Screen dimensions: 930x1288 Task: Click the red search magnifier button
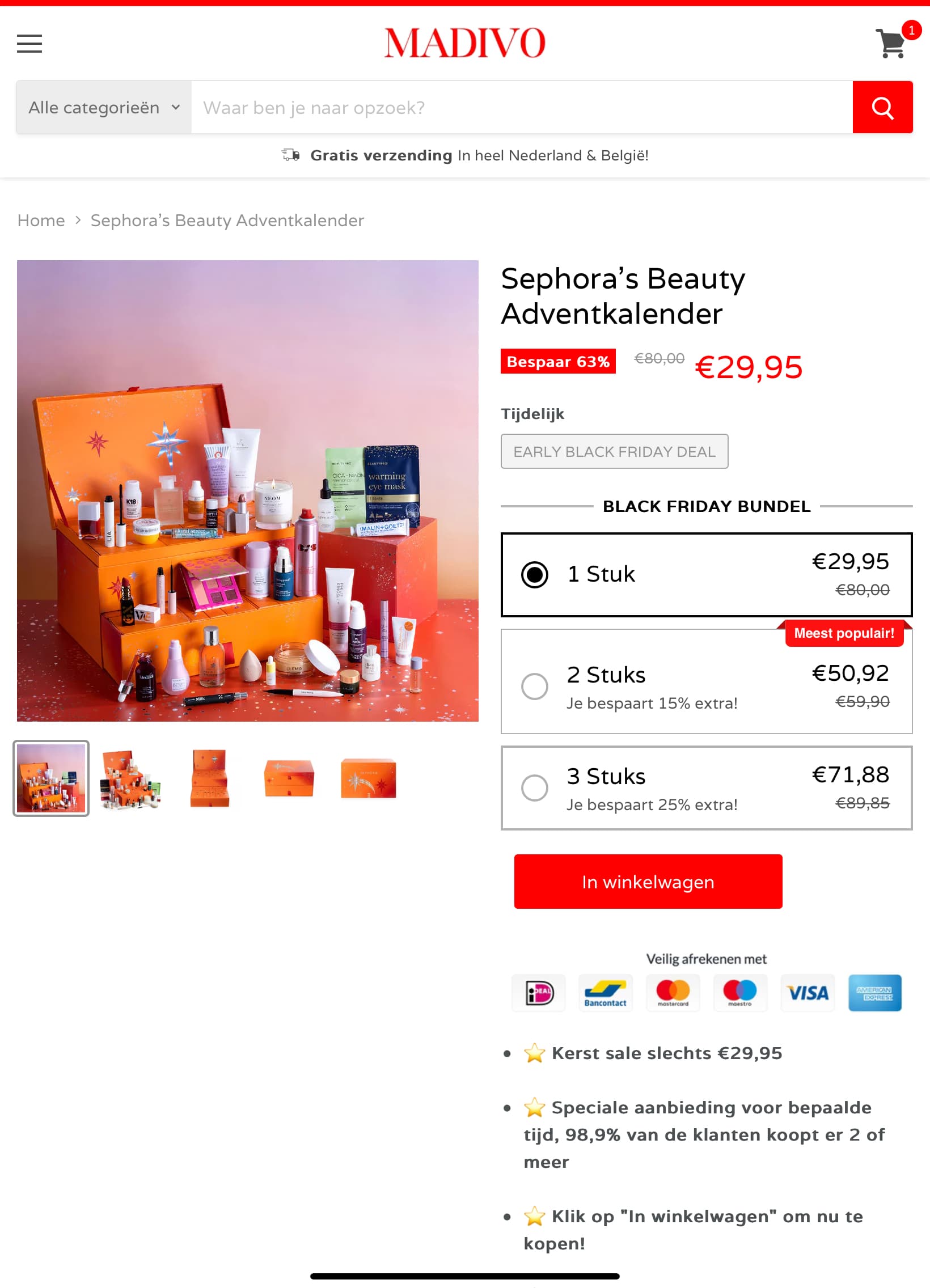tap(882, 107)
